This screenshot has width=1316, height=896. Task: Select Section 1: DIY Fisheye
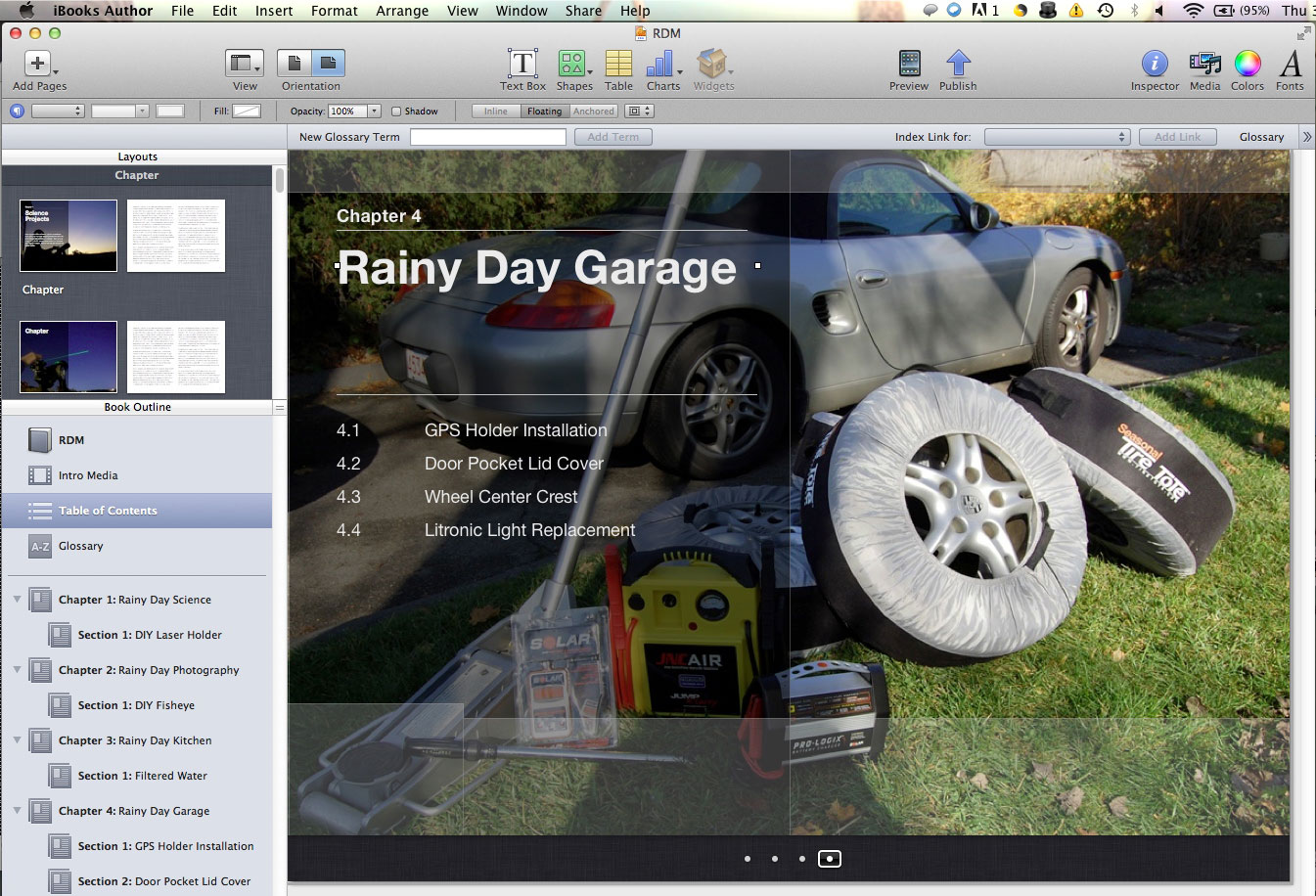pyautogui.click(x=136, y=705)
